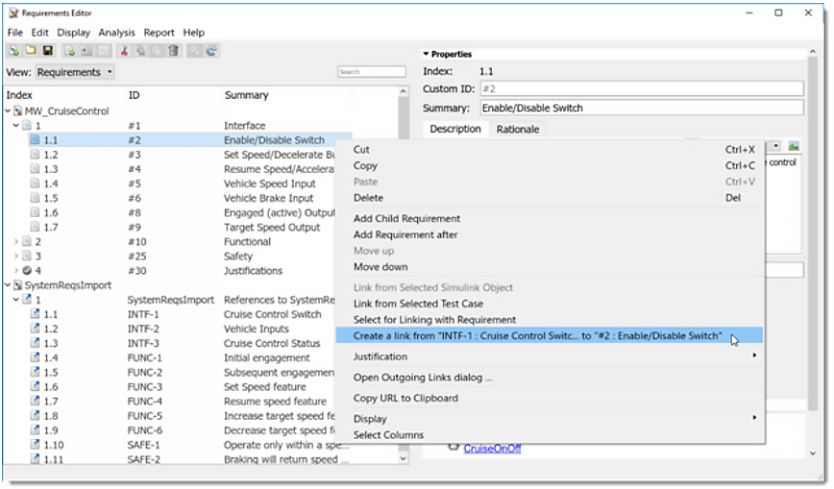Open the Analysis menu
This screenshot has width=834, height=489.
point(116,32)
